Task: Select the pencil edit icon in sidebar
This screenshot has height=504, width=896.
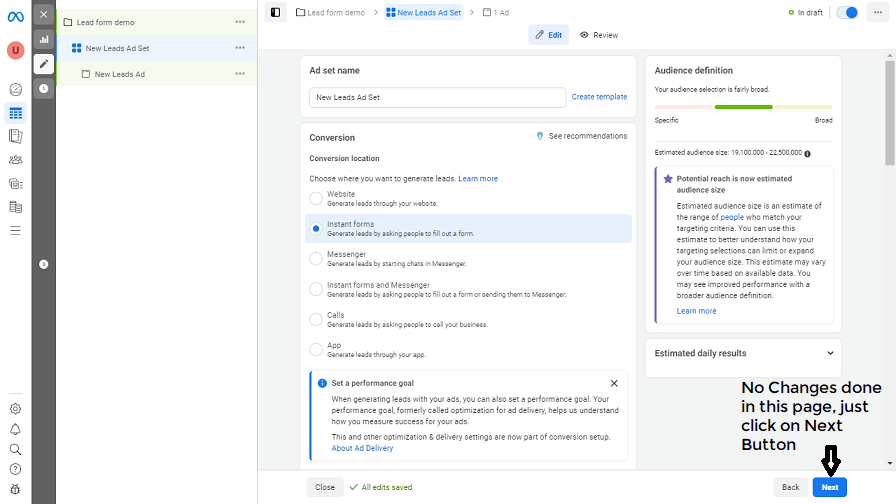Action: click(43, 64)
